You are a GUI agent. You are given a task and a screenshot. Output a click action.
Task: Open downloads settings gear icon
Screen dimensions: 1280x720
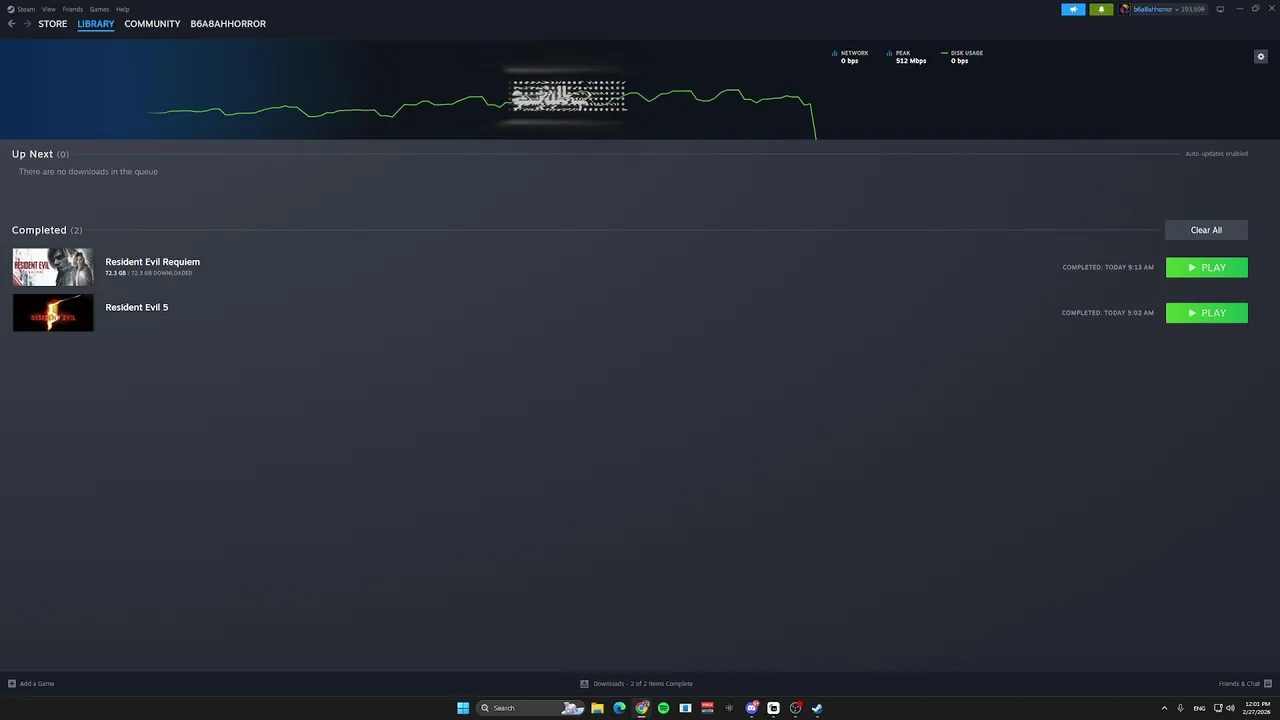pos(1261,56)
